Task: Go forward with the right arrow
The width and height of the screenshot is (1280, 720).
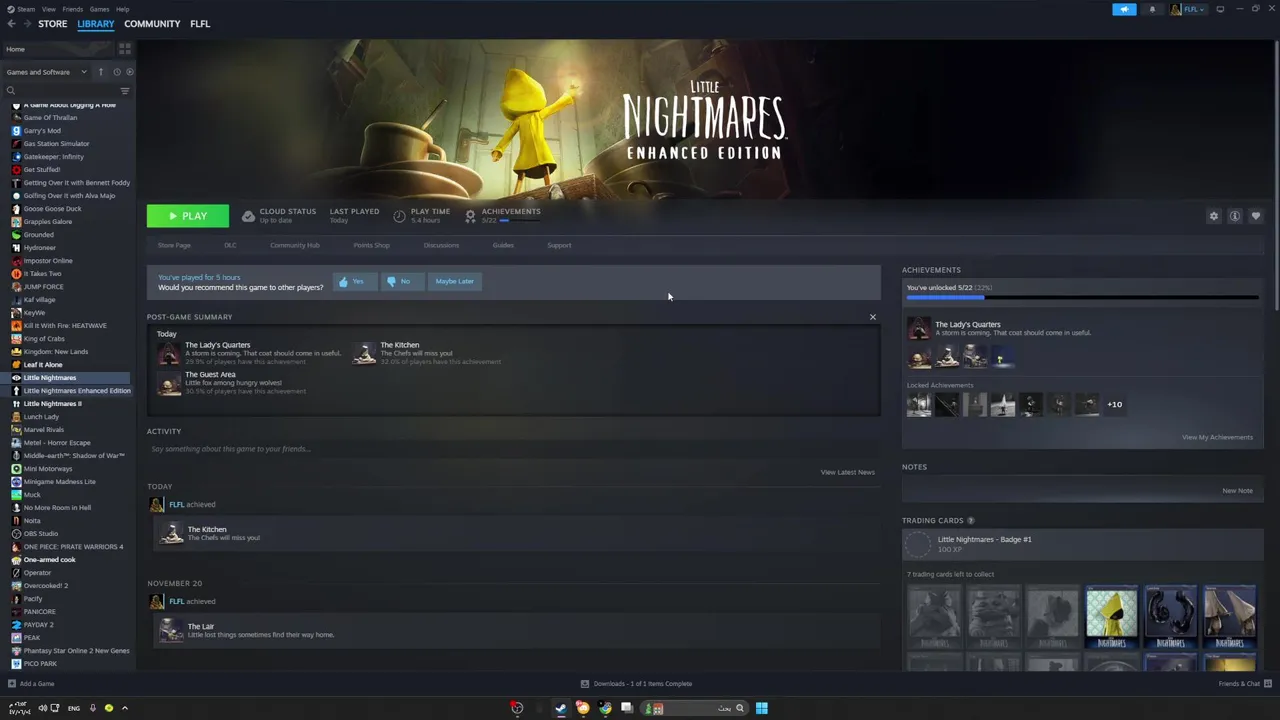Action: pyautogui.click(x=26, y=24)
